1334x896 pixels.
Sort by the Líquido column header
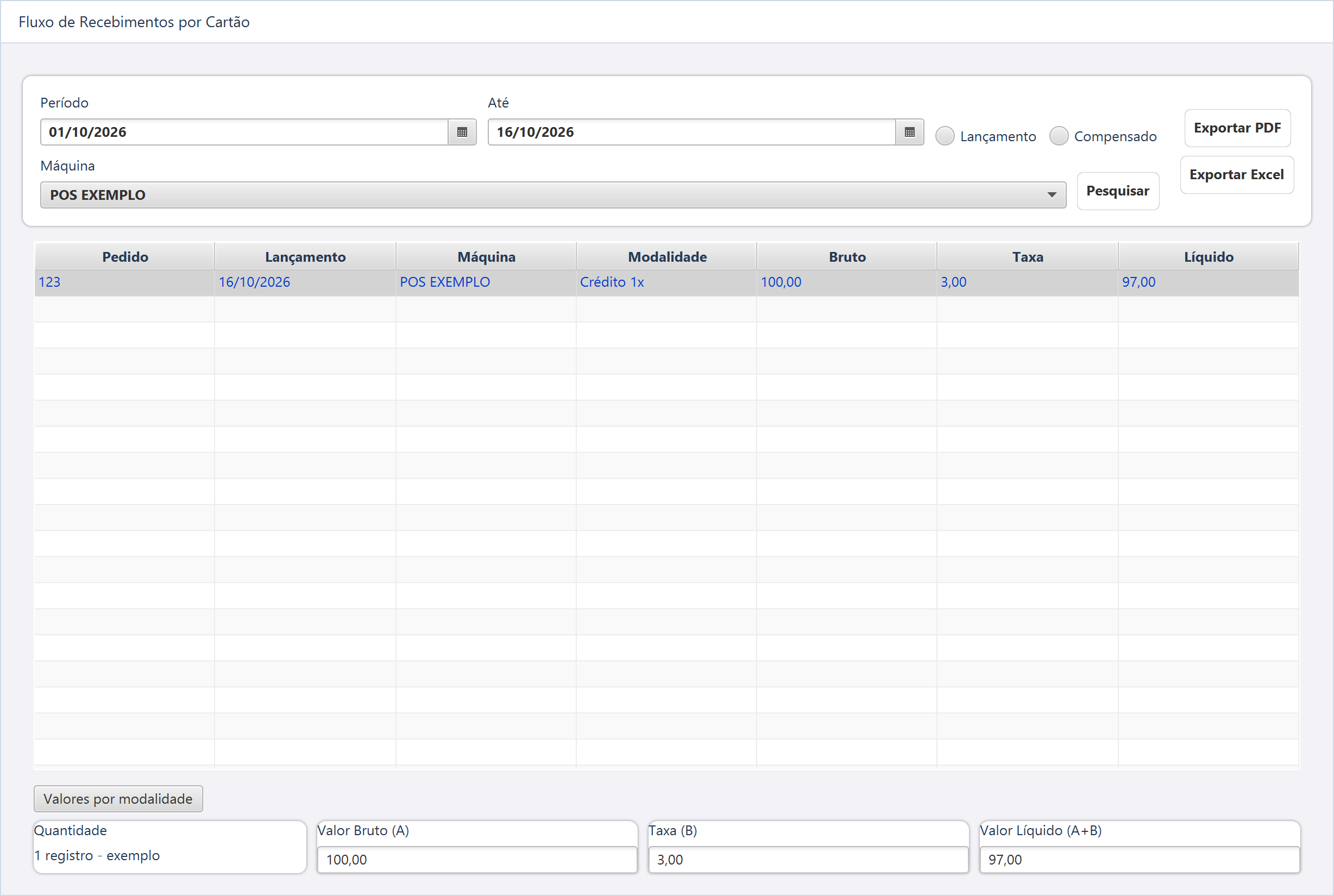click(1209, 256)
